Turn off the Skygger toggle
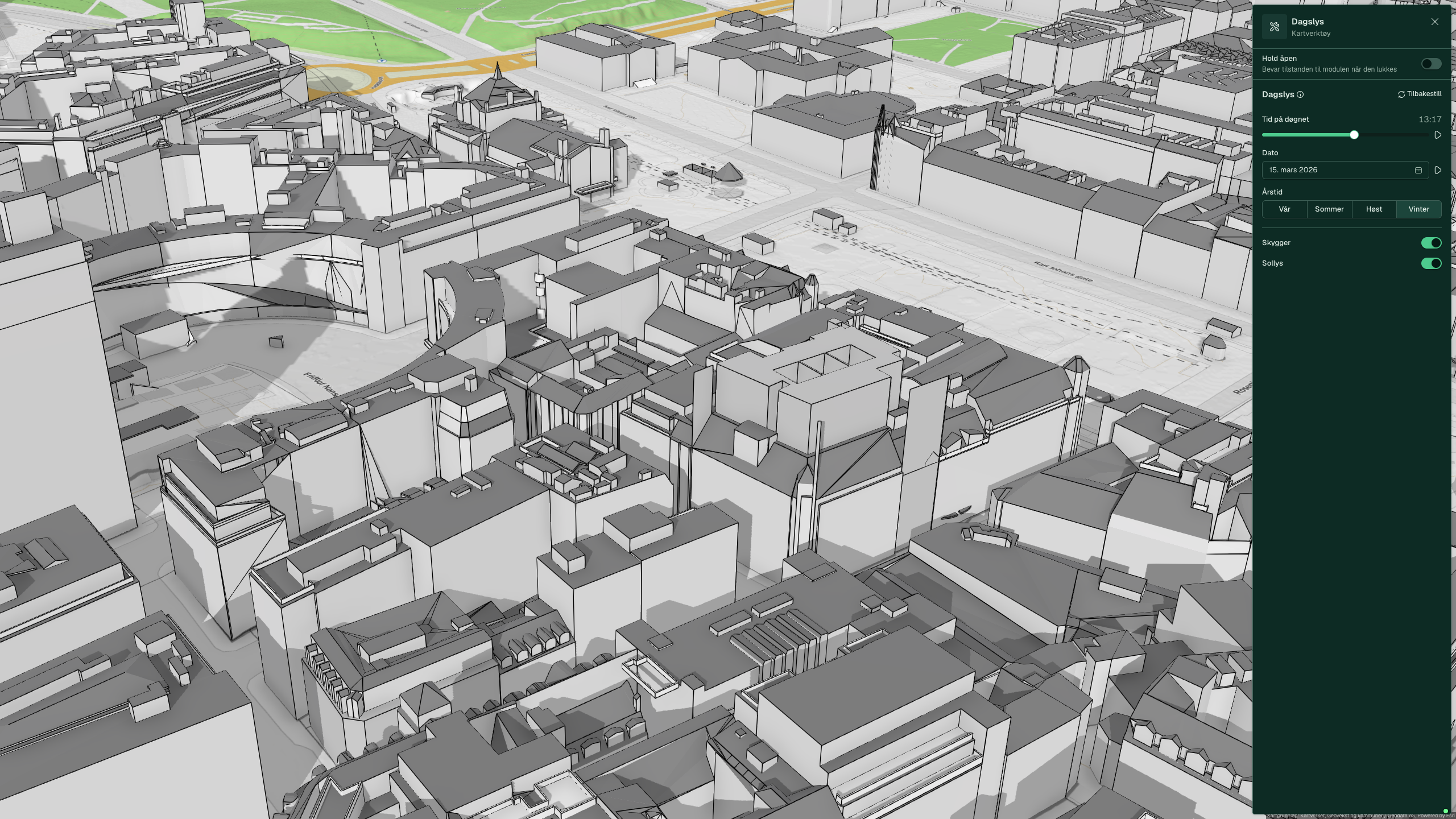 pyautogui.click(x=1431, y=243)
